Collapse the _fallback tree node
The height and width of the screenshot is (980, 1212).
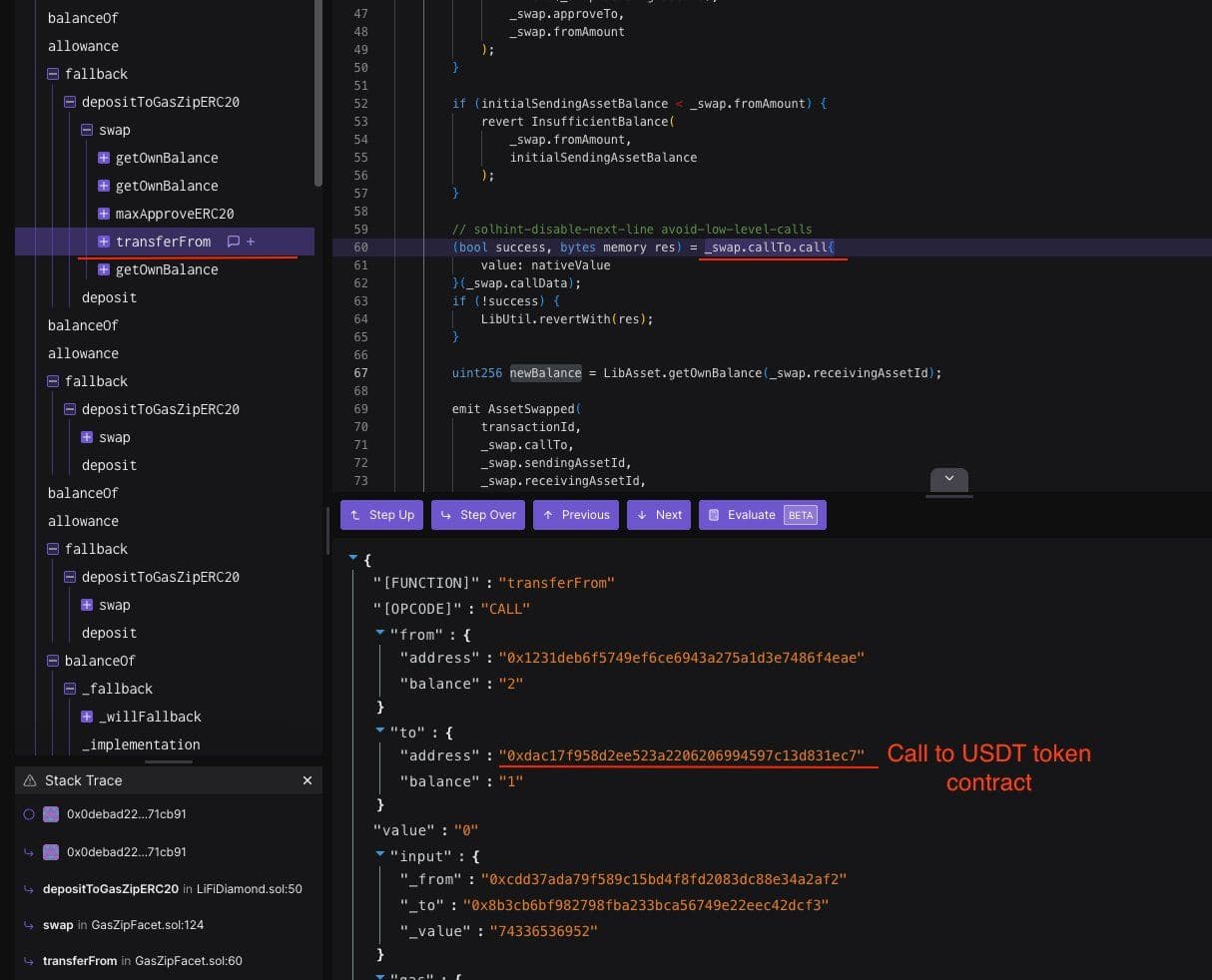click(70, 689)
